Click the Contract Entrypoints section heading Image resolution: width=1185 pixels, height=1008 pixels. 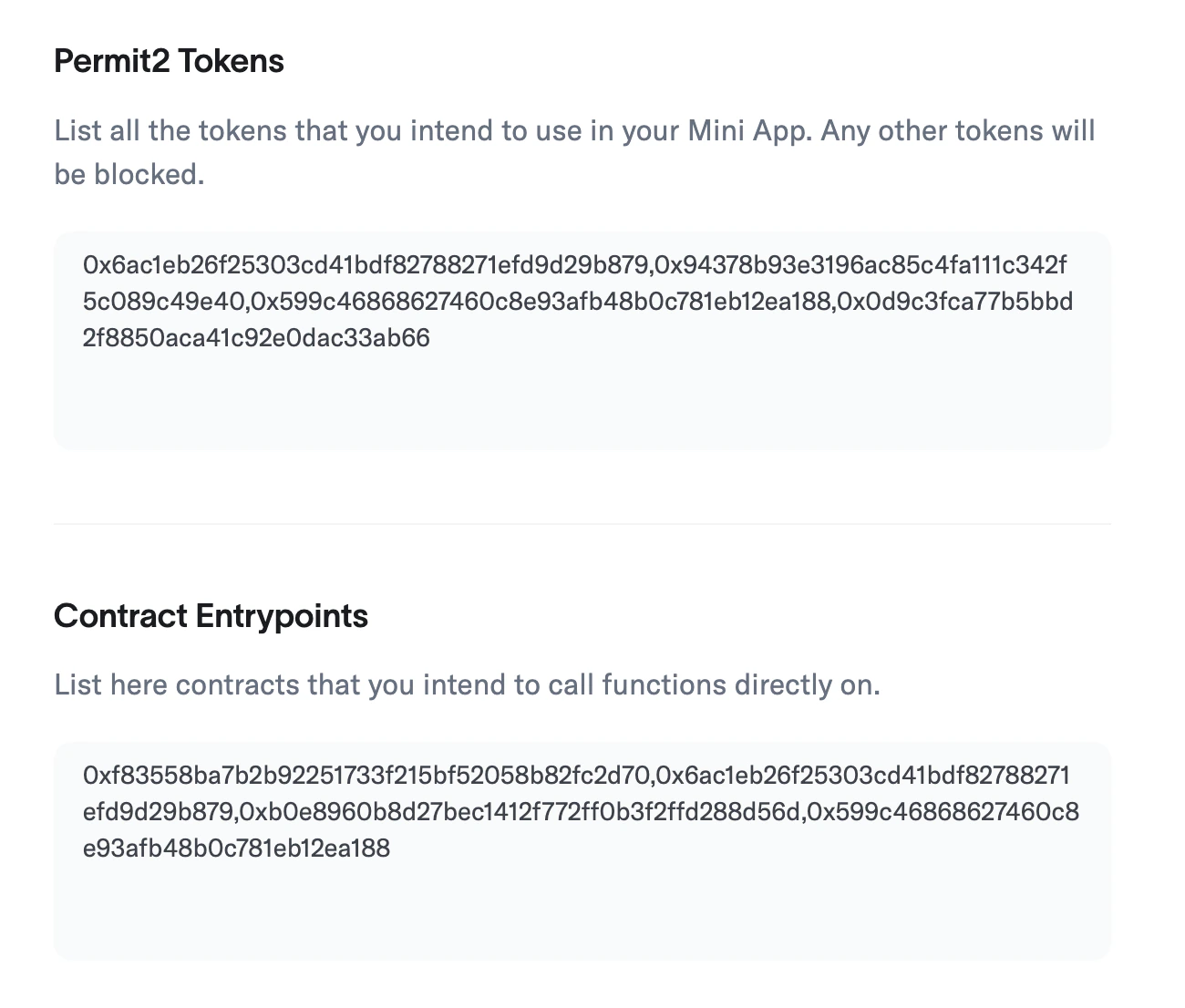(x=211, y=616)
